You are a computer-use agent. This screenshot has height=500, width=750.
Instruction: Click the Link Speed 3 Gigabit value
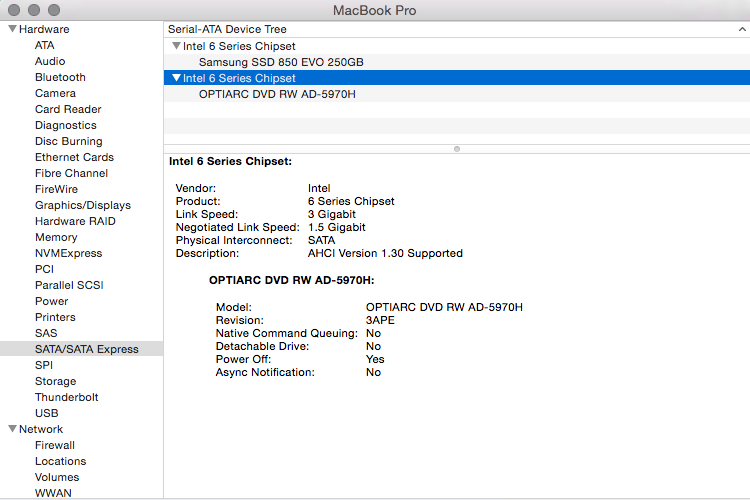point(332,214)
